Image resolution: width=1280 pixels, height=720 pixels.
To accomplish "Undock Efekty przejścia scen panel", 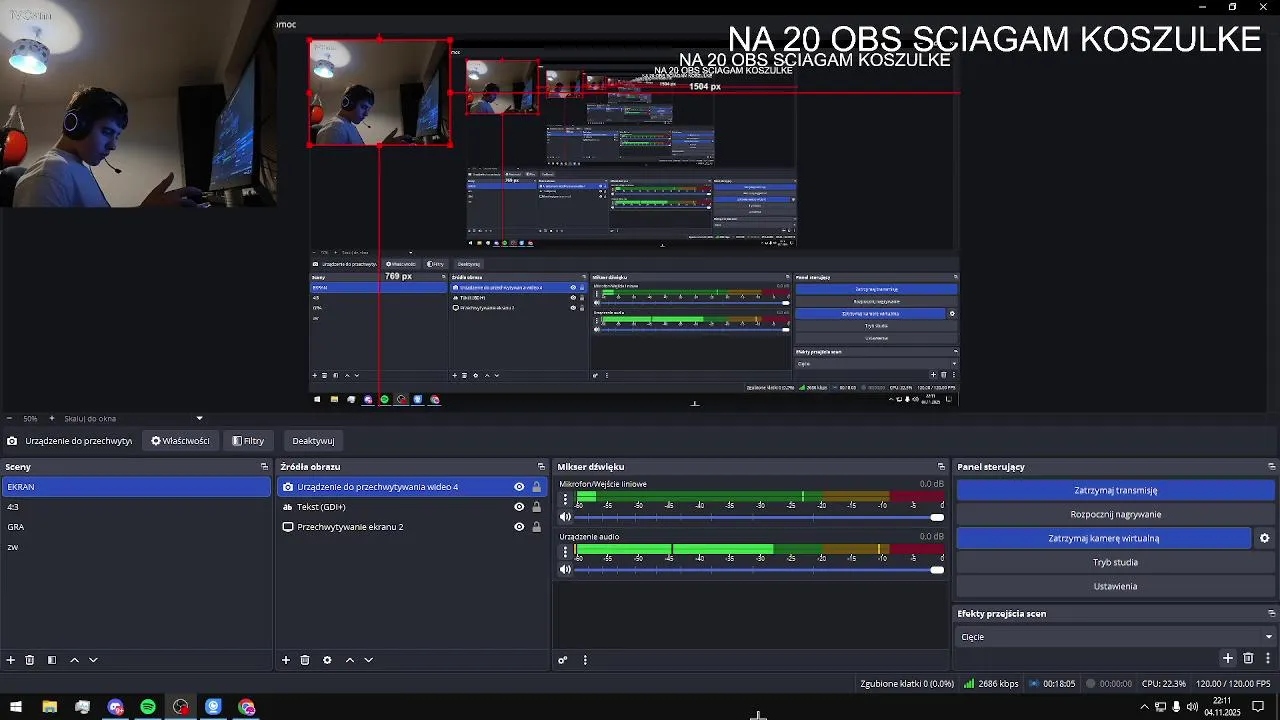I will (x=1272, y=614).
